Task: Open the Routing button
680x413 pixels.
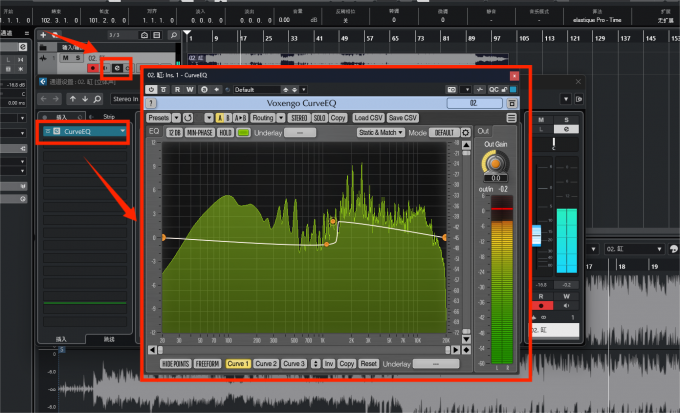Action: pyautogui.click(x=263, y=118)
